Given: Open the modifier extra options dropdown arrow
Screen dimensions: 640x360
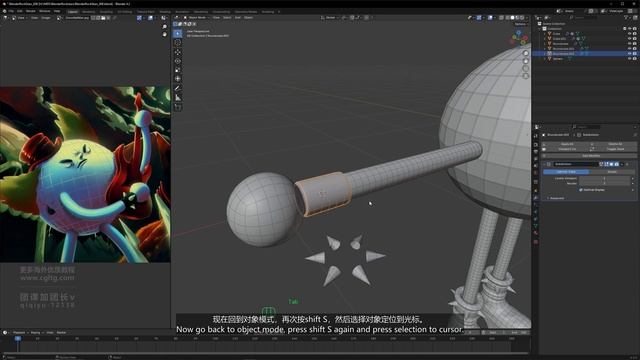Looking at the screenshot, I should pyautogui.click(x=622, y=164).
